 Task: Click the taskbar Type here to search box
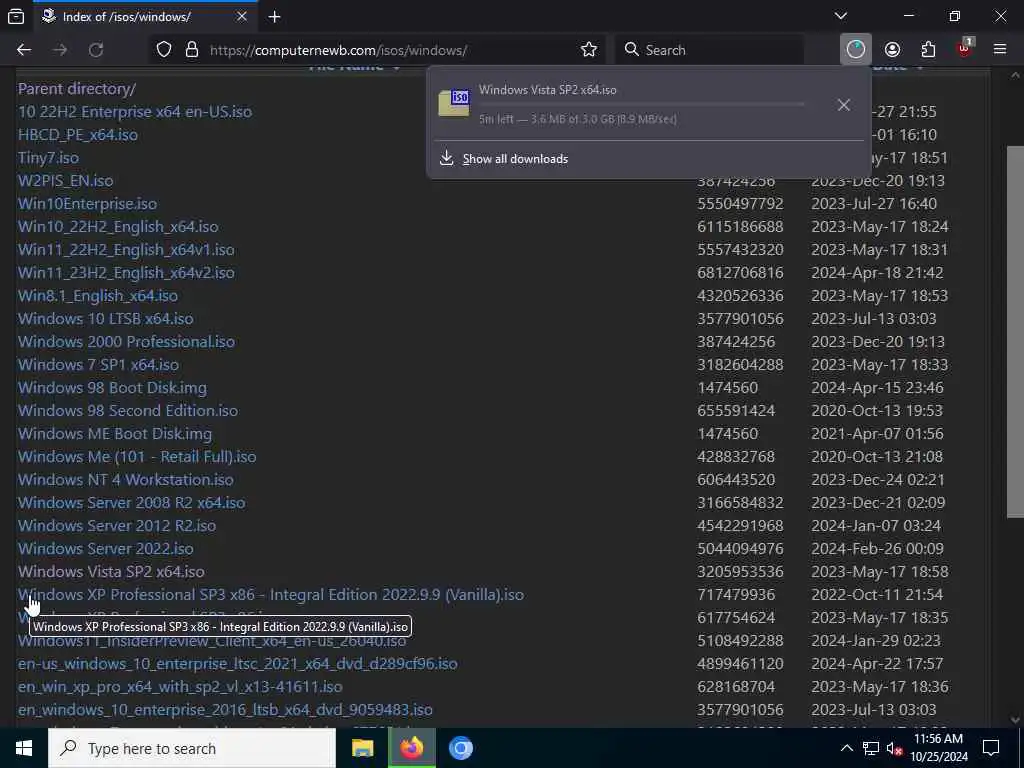click(x=192, y=748)
